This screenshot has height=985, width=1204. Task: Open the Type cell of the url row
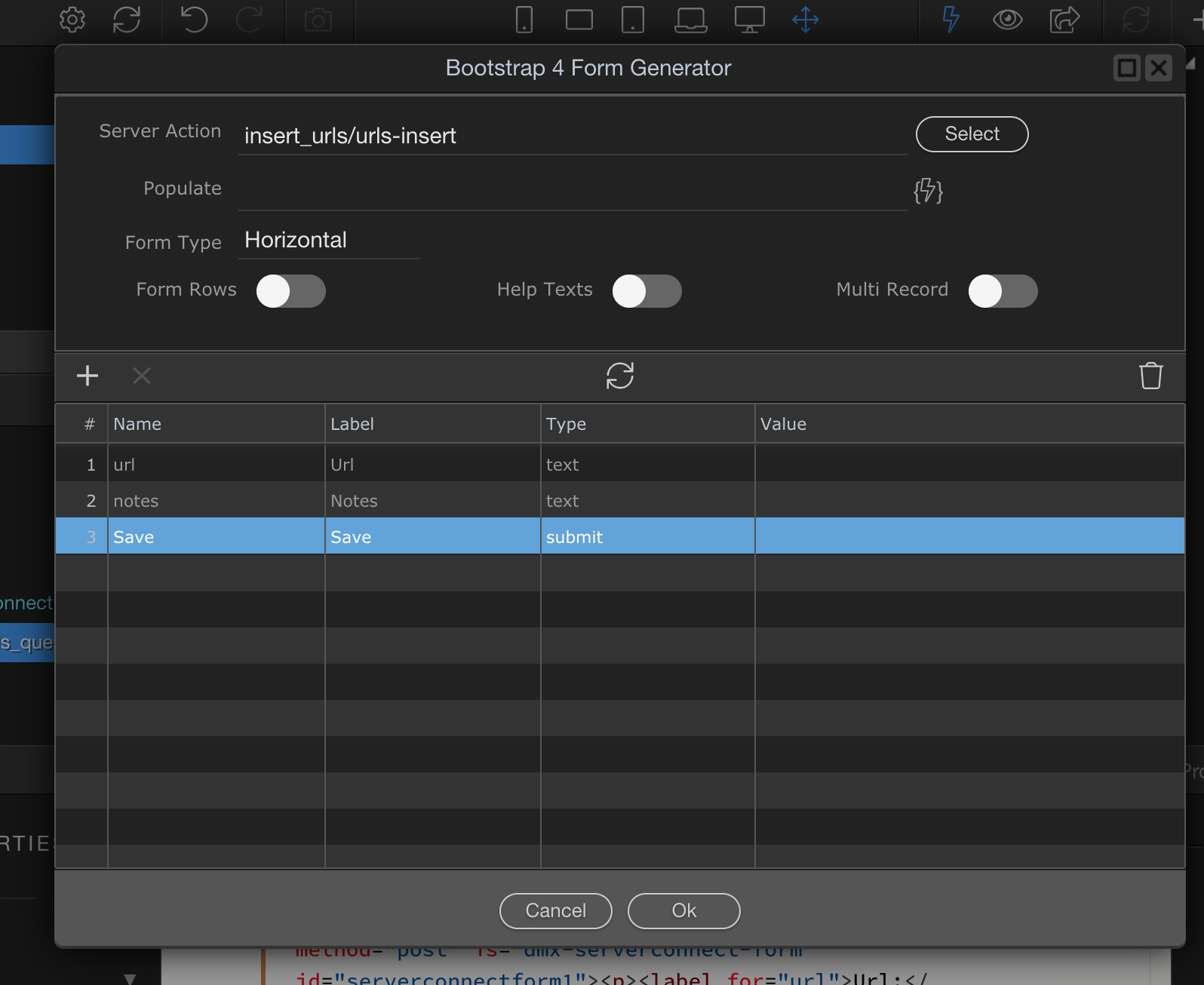pos(647,465)
